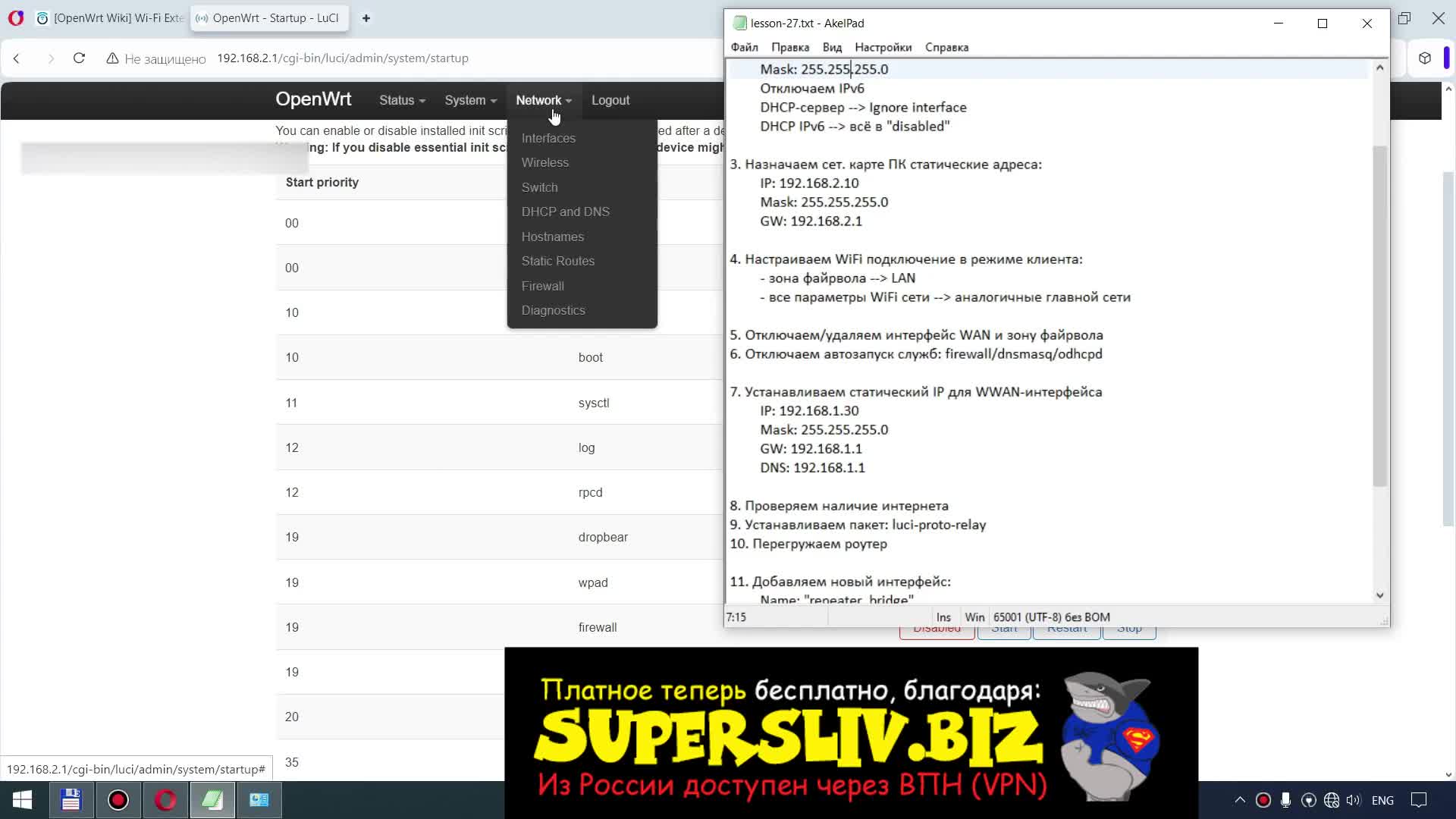The height and width of the screenshot is (819, 1456).
Task: Choose Wireless in the Network menu
Action: 544,162
